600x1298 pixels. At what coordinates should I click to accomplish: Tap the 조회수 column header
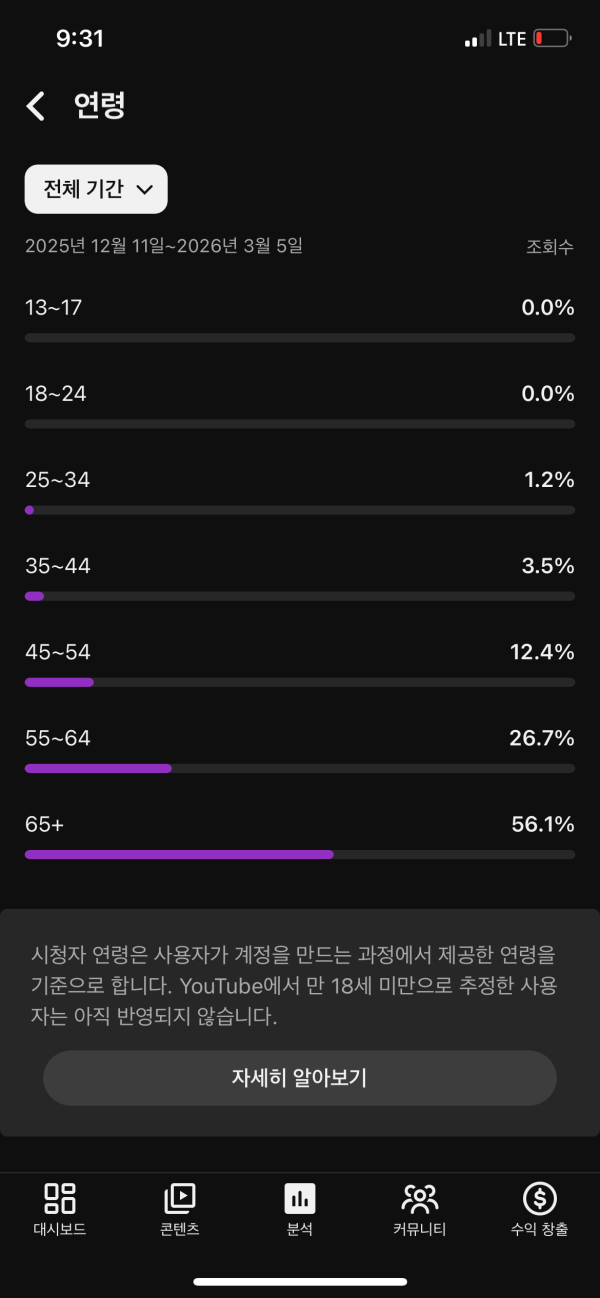point(550,247)
